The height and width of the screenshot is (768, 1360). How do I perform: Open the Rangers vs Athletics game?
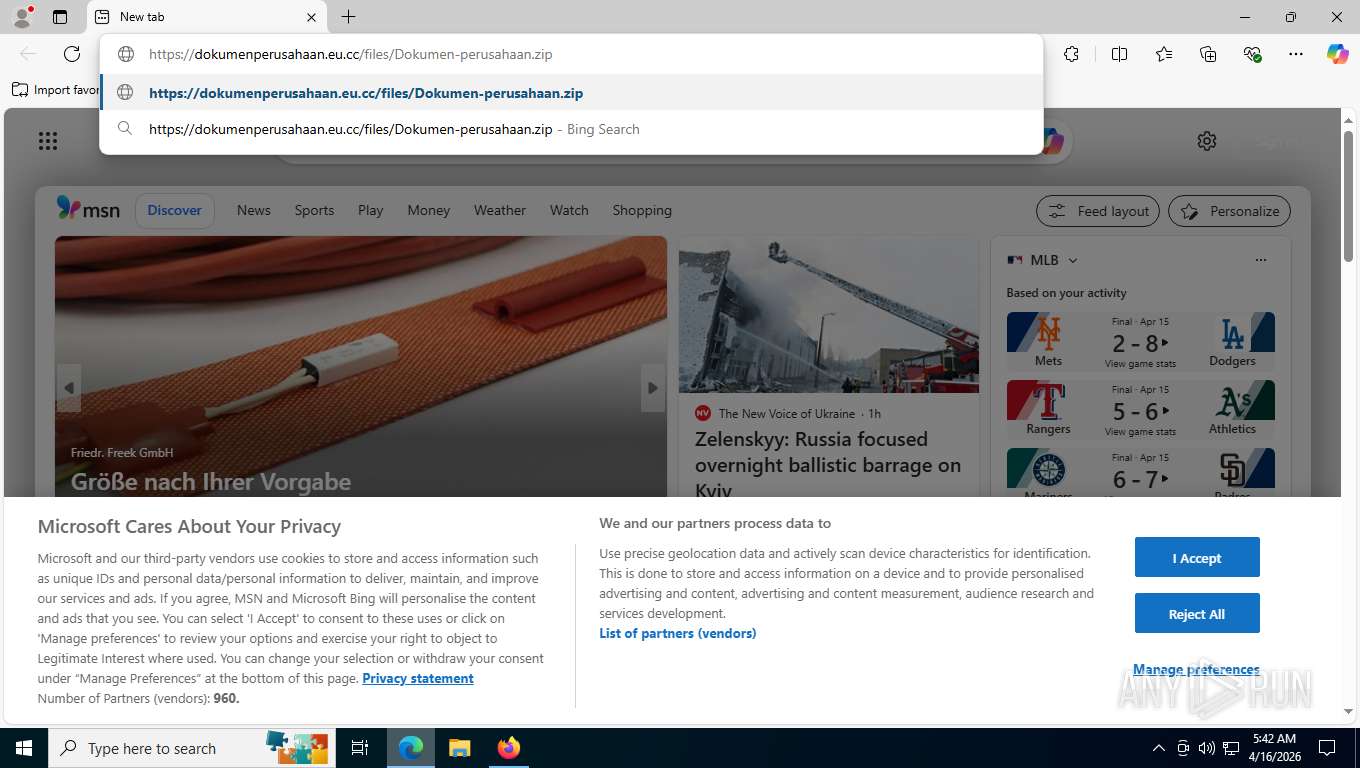[x=1141, y=408]
